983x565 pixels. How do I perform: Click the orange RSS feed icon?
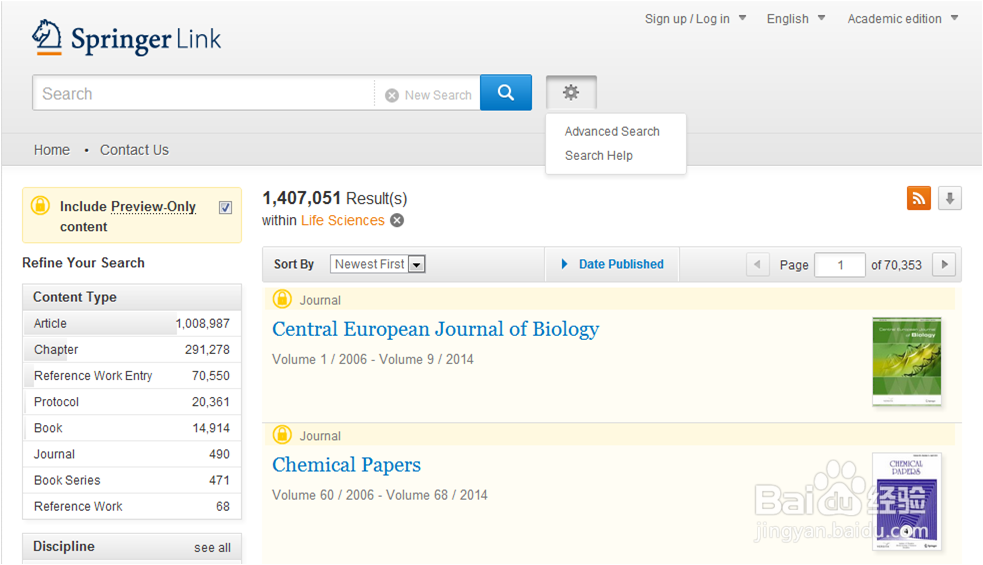click(918, 198)
